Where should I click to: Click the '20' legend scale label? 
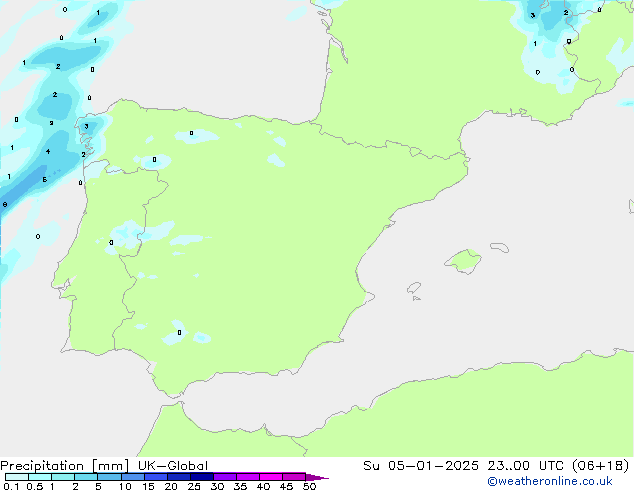coord(171,486)
